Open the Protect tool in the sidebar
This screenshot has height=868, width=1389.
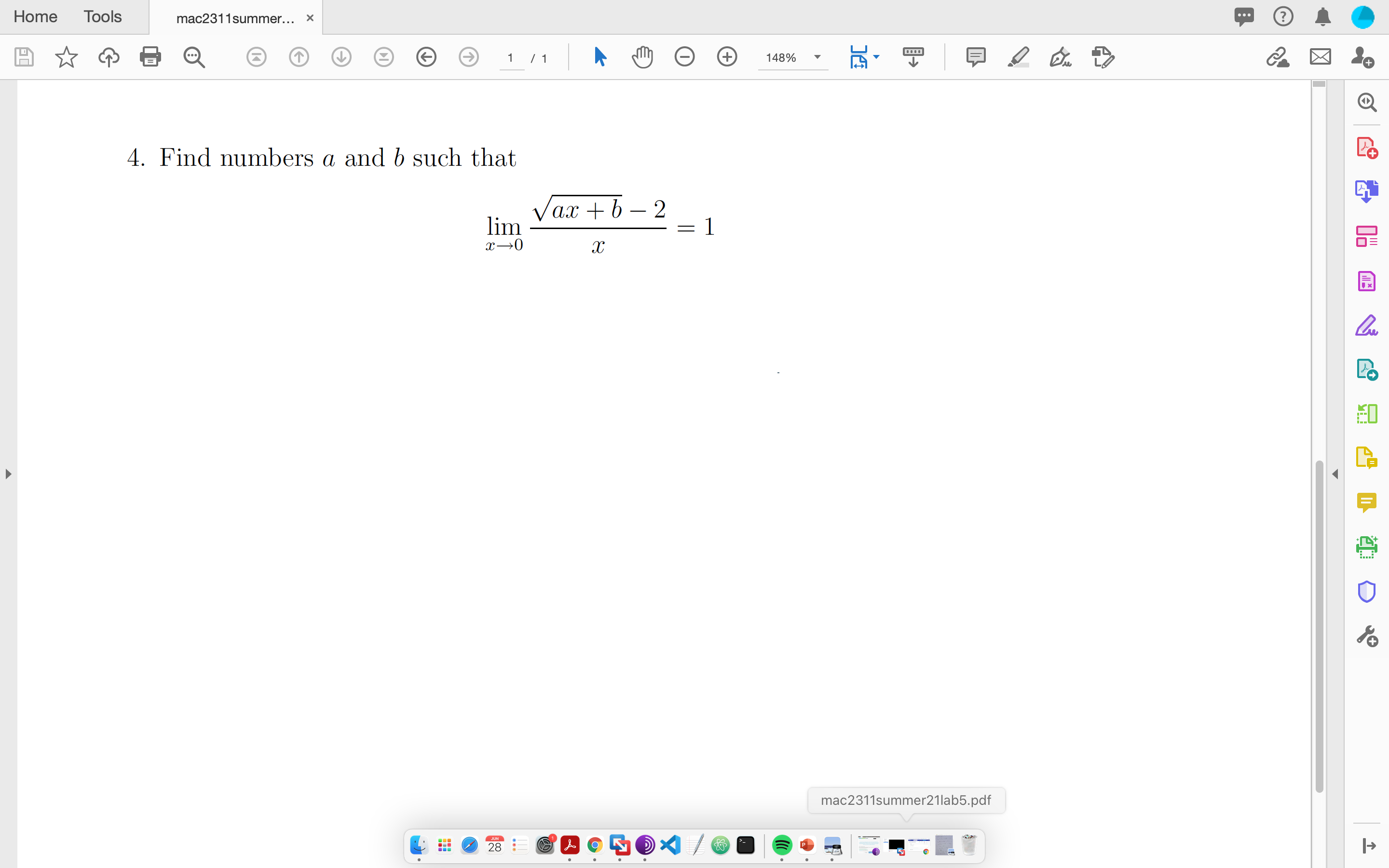coord(1366,591)
